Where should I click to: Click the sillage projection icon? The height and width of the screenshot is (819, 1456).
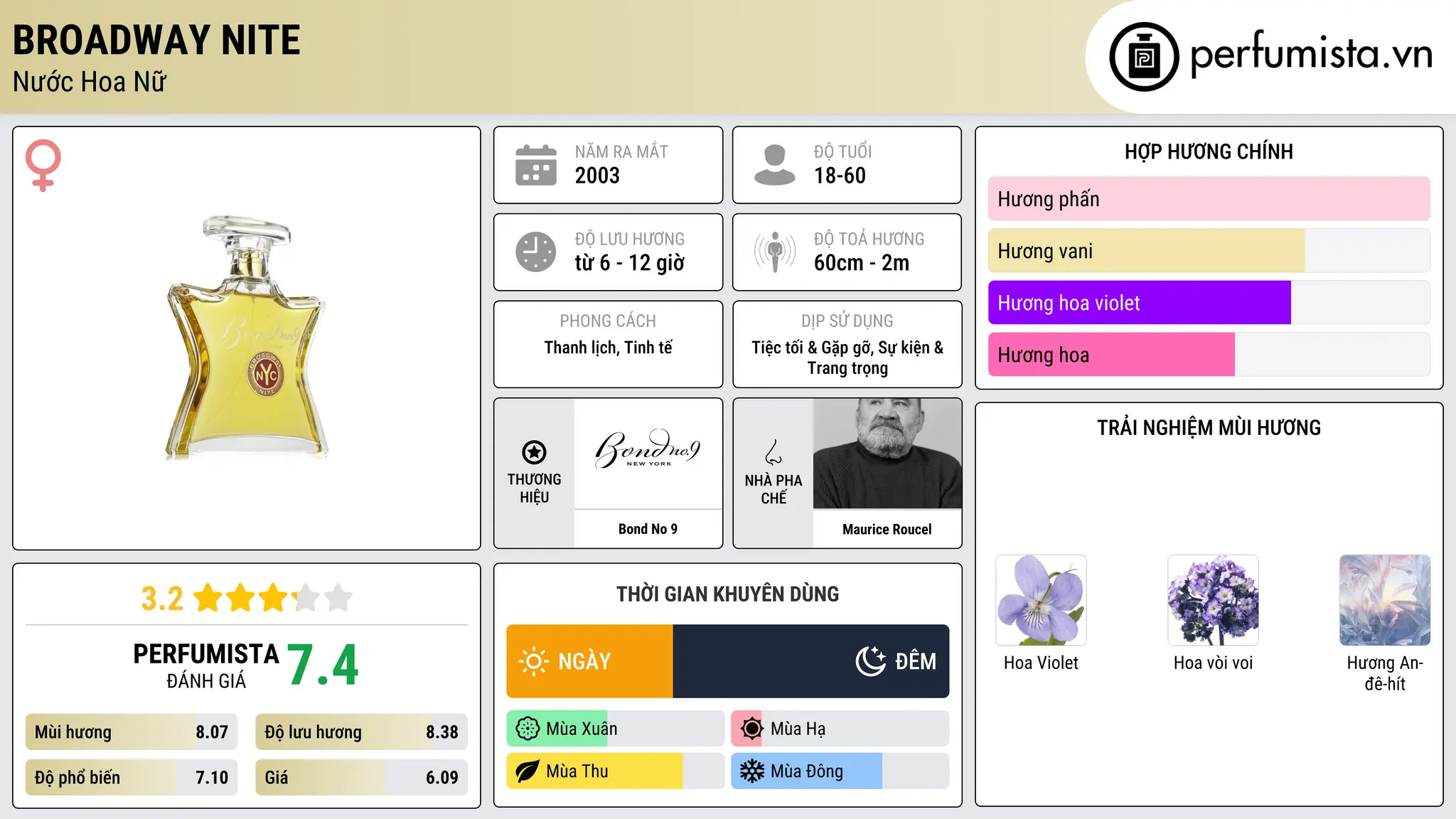click(x=775, y=252)
